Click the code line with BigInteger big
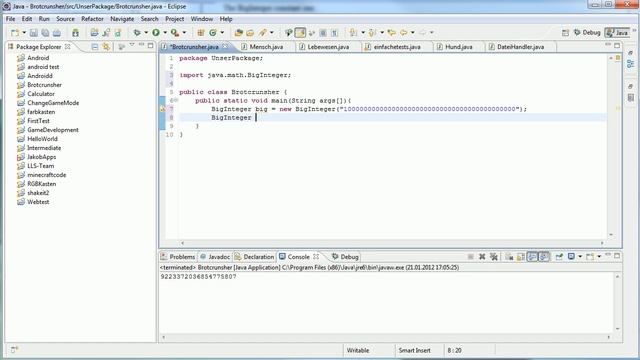The image size is (640, 360). tap(369, 109)
